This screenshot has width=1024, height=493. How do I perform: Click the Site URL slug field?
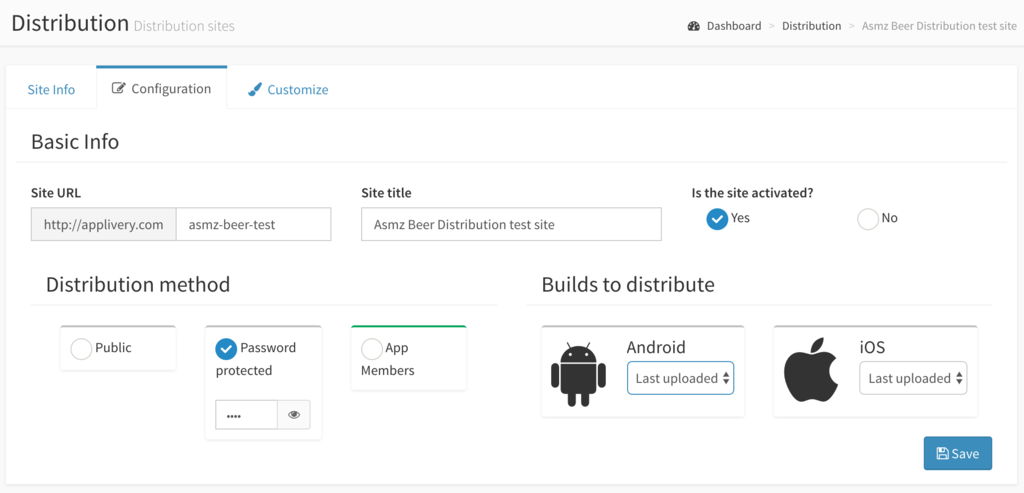[253, 225]
